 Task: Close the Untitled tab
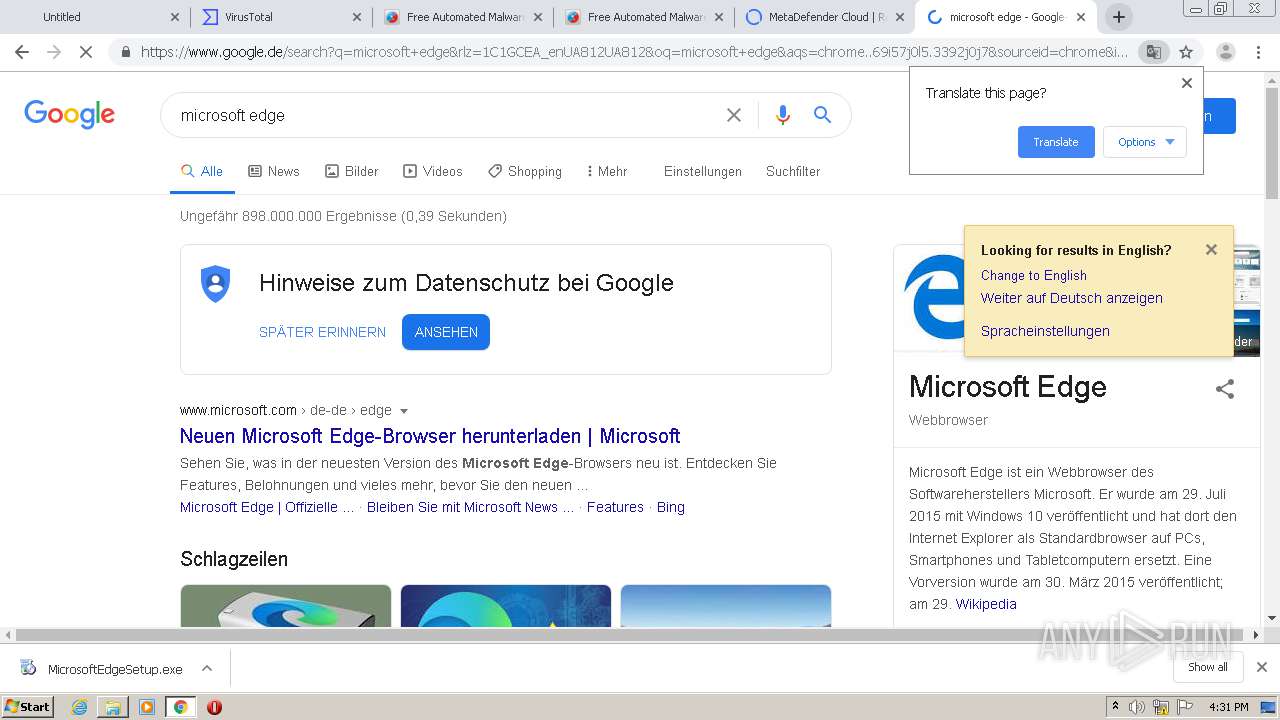pos(175,17)
